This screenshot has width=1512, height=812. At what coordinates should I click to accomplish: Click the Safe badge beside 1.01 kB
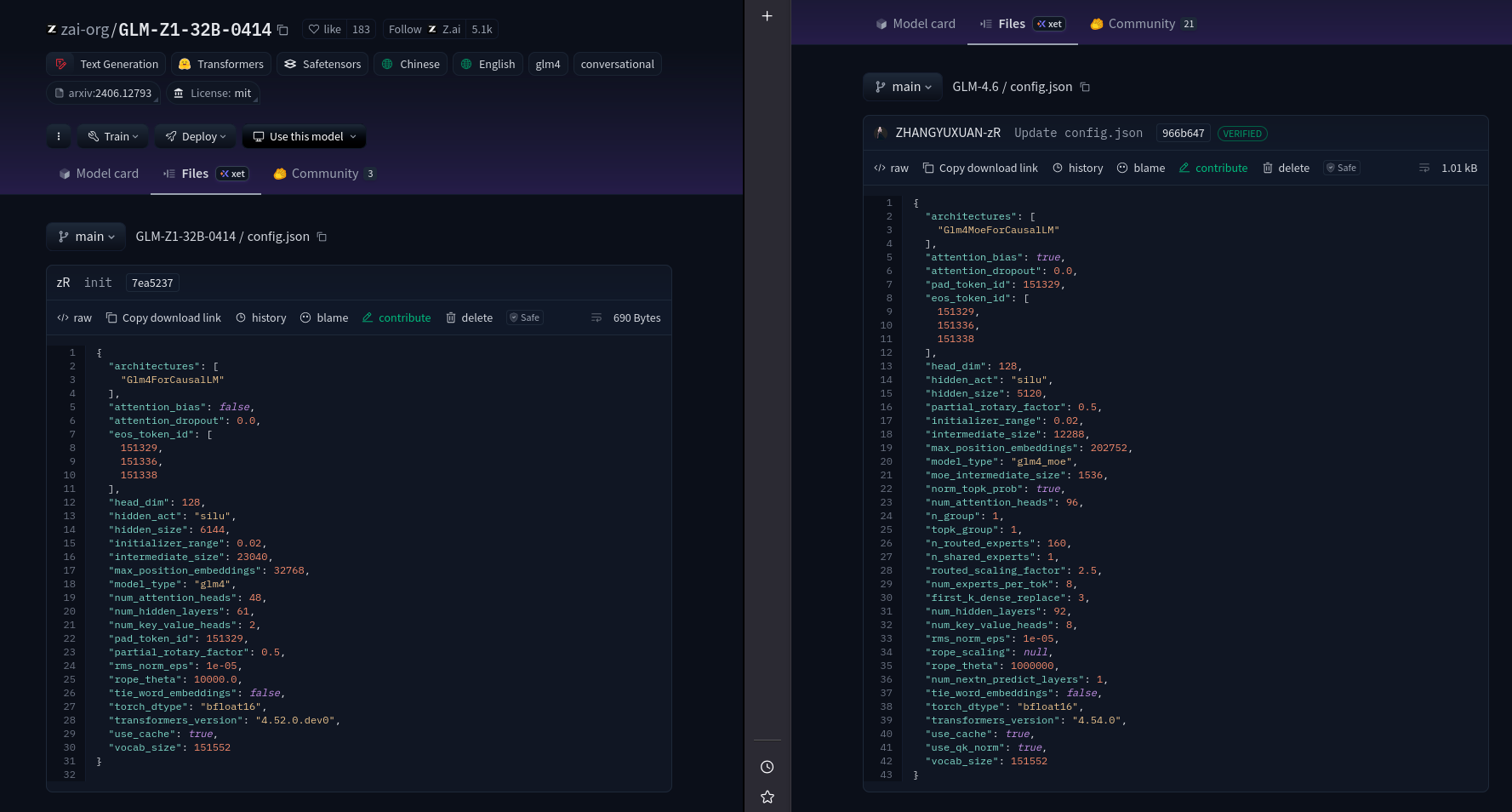coord(1342,168)
